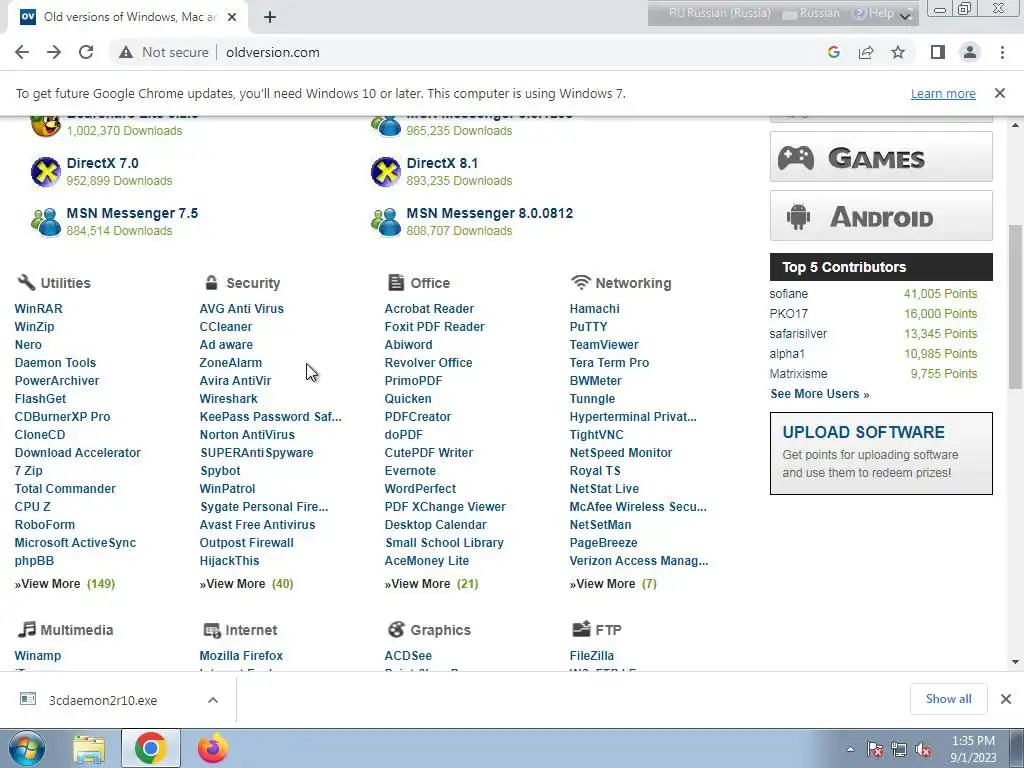Viewport: 1024px width, 768px height.
Task: Click the Office document icon
Action: 396,282
